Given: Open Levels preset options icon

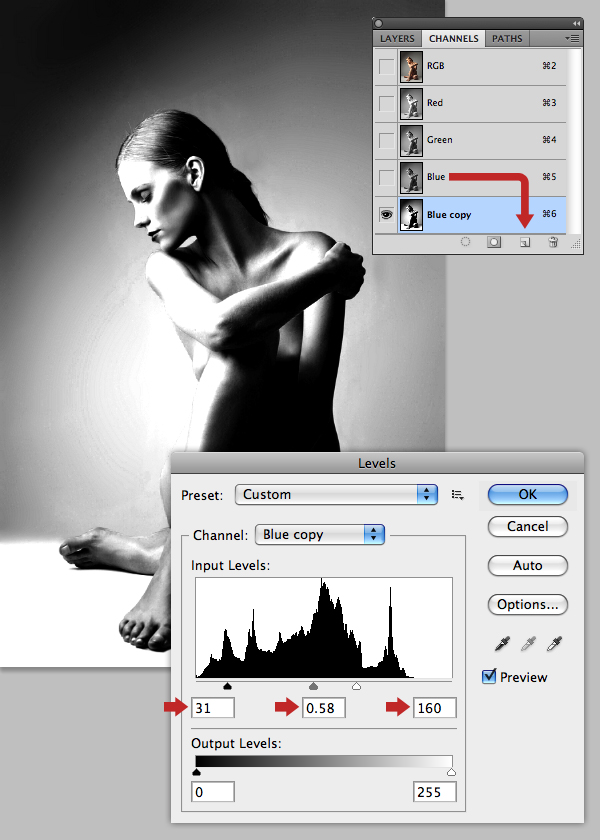Looking at the screenshot, I should tap(457, 495).
